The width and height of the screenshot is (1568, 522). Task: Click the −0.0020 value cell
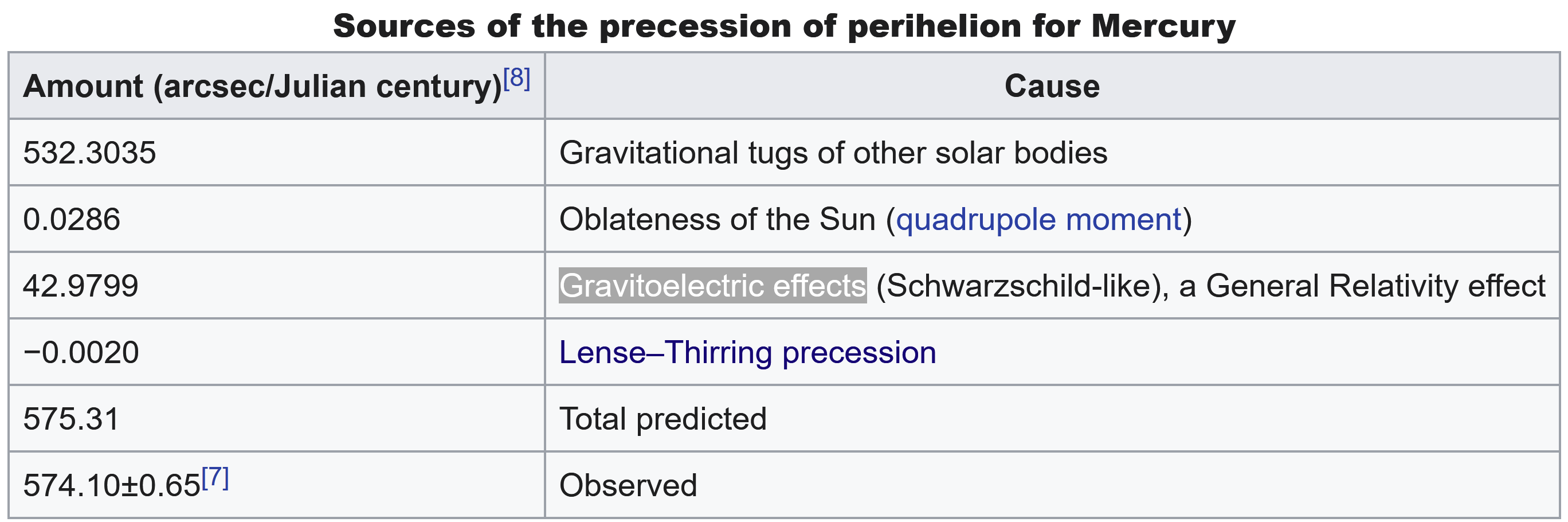81,353
